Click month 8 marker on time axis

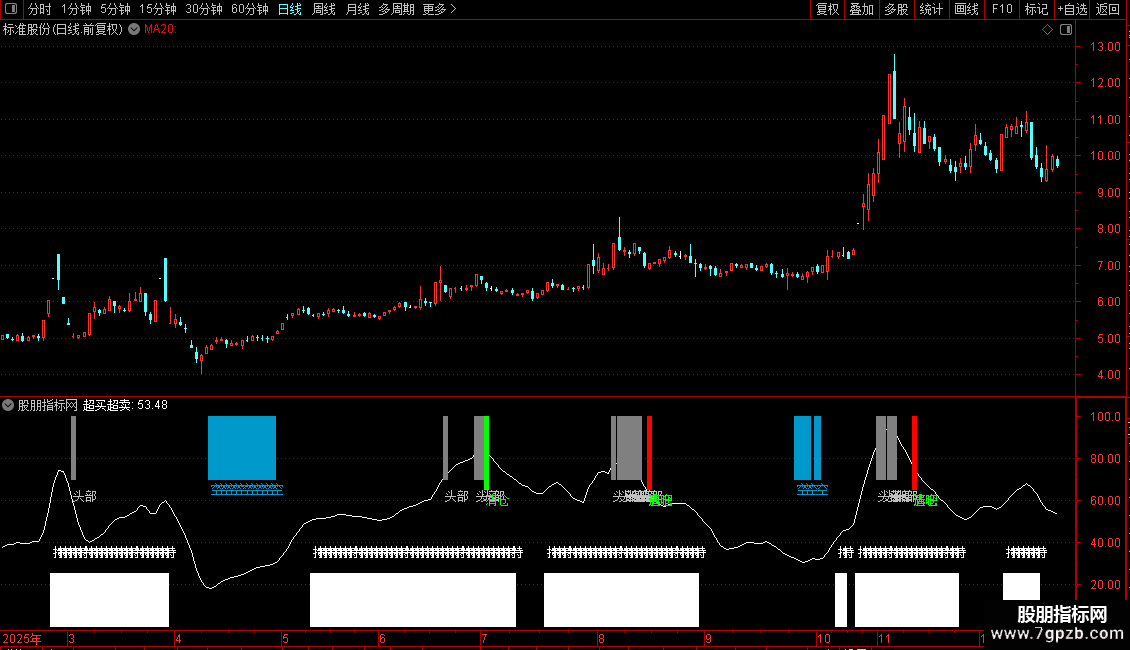[601, 638]
